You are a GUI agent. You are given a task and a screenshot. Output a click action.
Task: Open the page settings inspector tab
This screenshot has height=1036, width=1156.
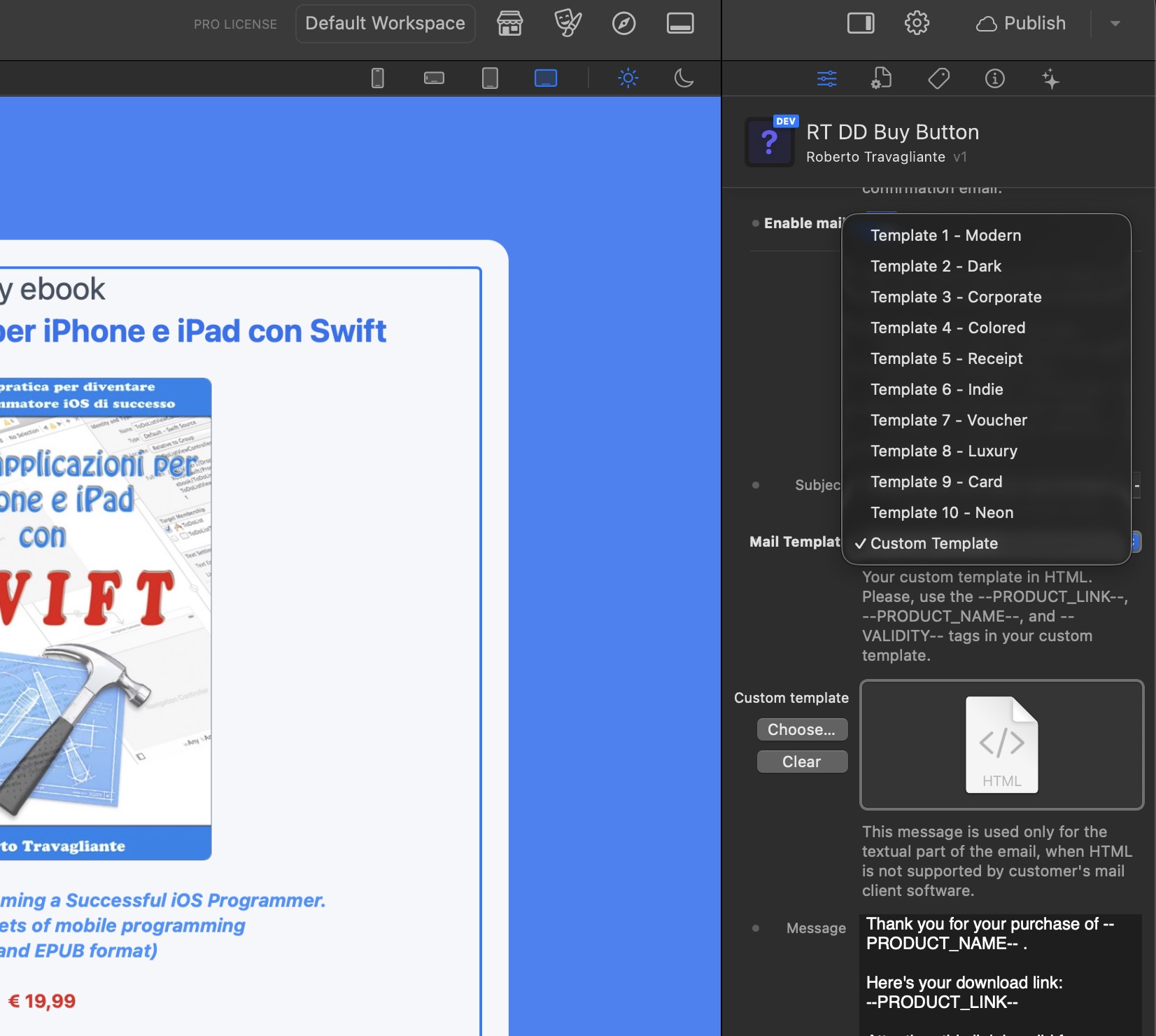click(x=882, y=78)
